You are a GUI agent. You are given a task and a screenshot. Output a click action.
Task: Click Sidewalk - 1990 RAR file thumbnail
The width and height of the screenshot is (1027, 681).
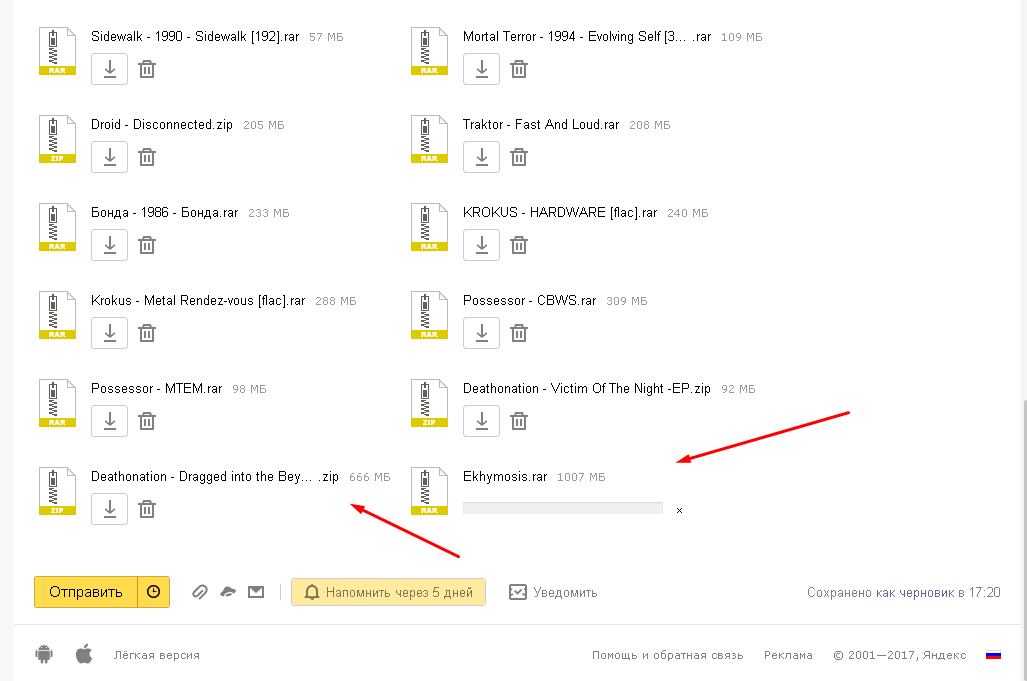(57, 51)
